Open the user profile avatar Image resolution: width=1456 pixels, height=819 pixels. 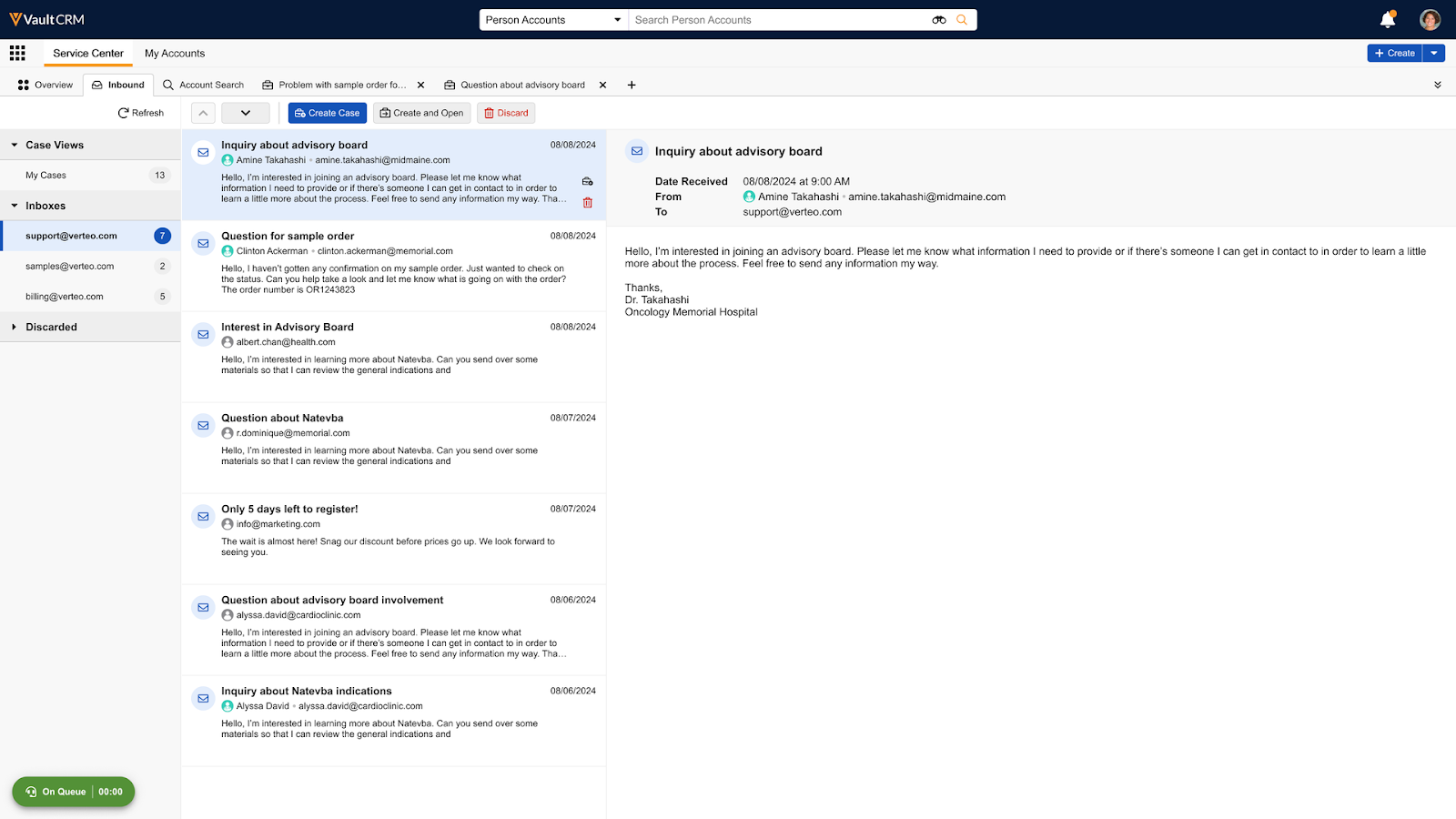(1430, 19)
